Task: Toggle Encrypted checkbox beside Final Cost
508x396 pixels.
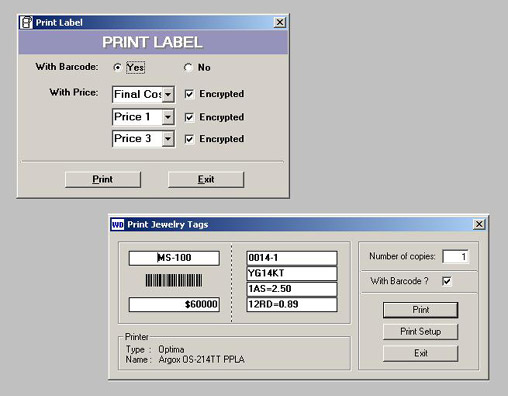Action: pos(189,94)
